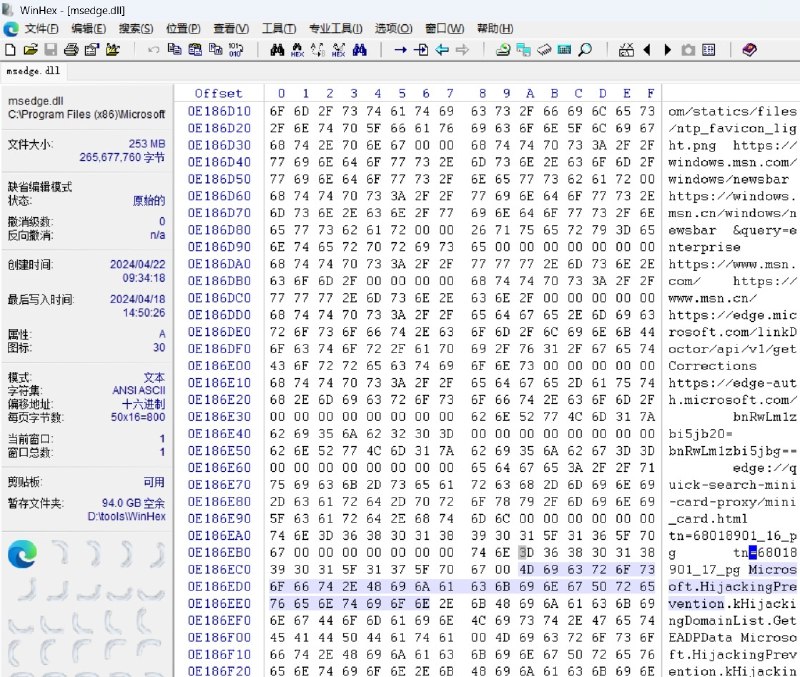Screen dimensions: 800x677
Task: Click the 'bnRwLm1zbi5jbg==' decoded text
Action: (x=733, y=451)
